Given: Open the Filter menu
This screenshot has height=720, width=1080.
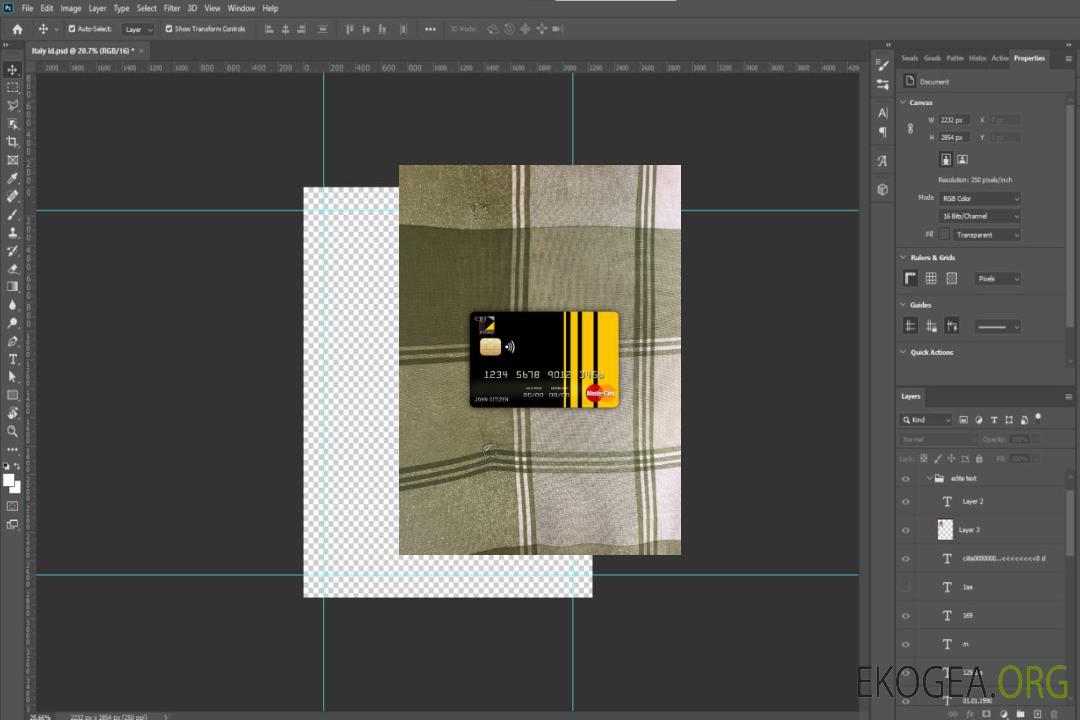Looking at the screenshot, I should tap(172, 8).
